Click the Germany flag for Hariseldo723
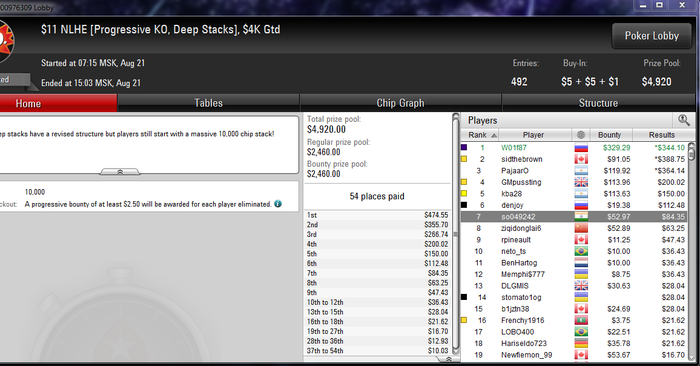 (581, 343)
